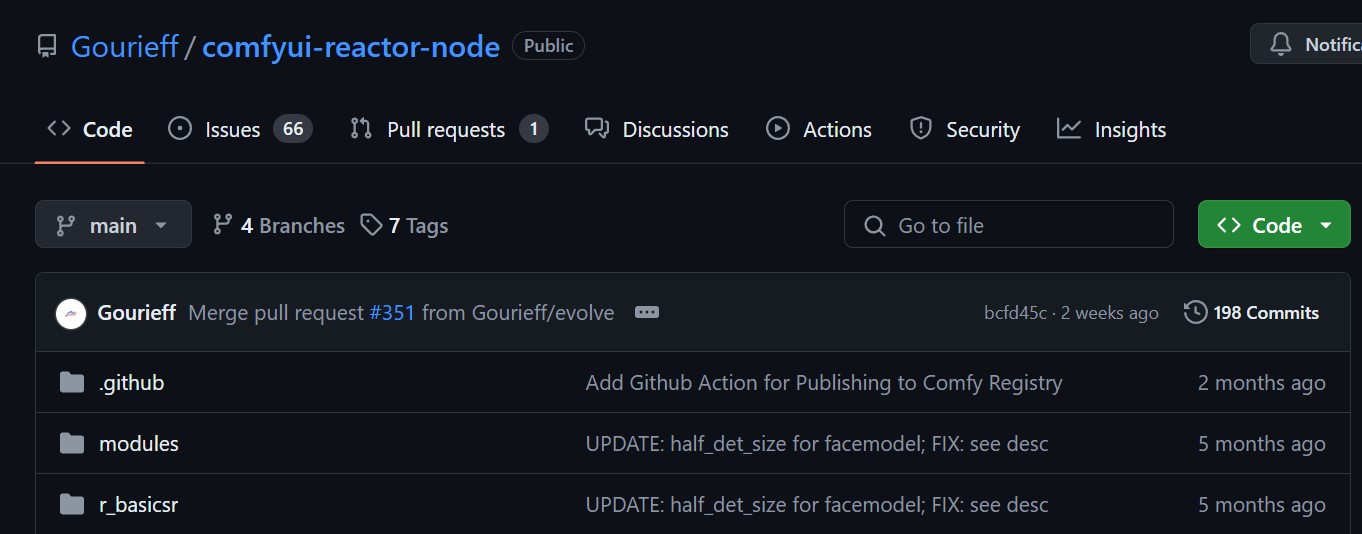Expand commit message ellipsis button

pos(647,313)
